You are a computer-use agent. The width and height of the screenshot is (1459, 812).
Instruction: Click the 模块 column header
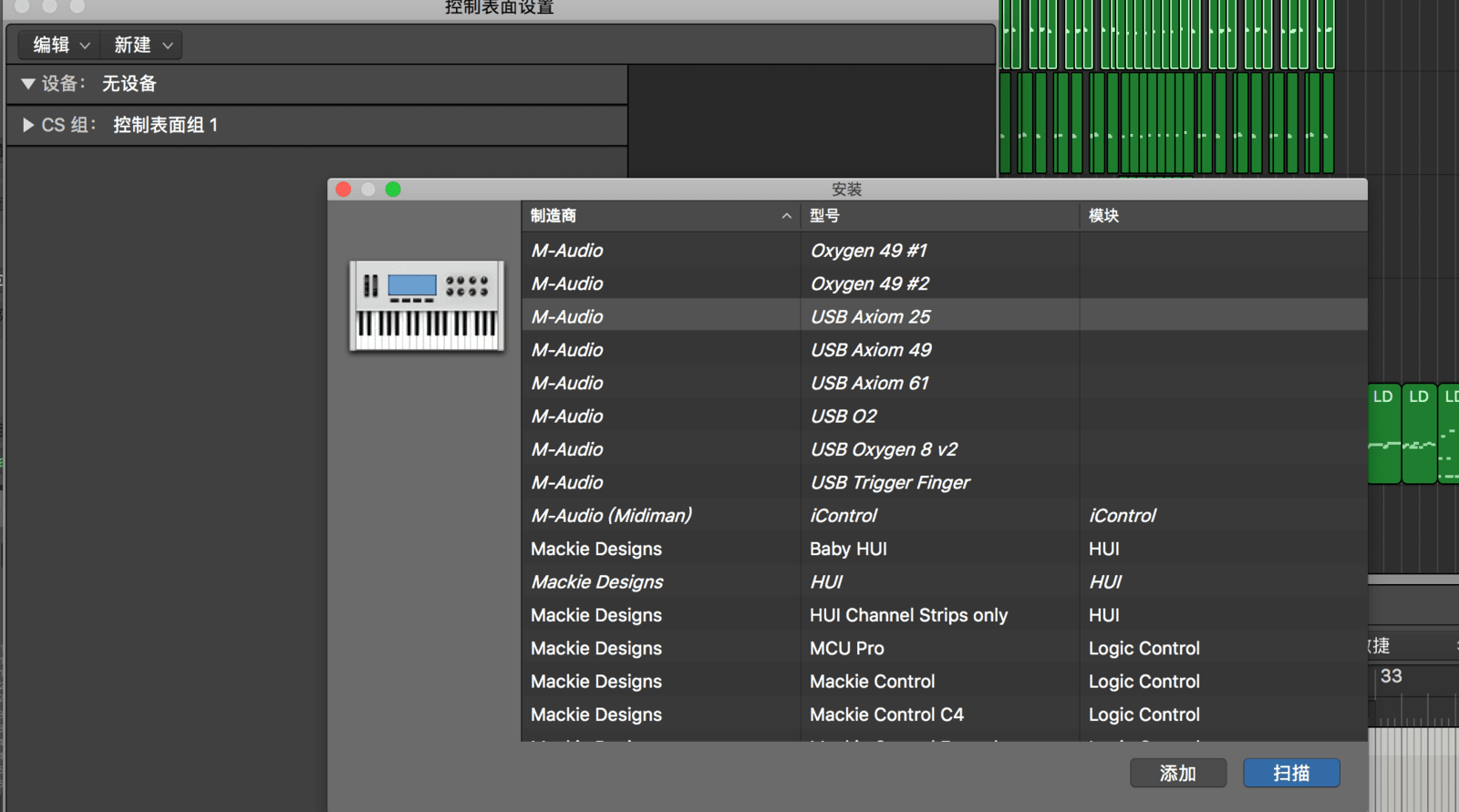[x=1223, y=216]
